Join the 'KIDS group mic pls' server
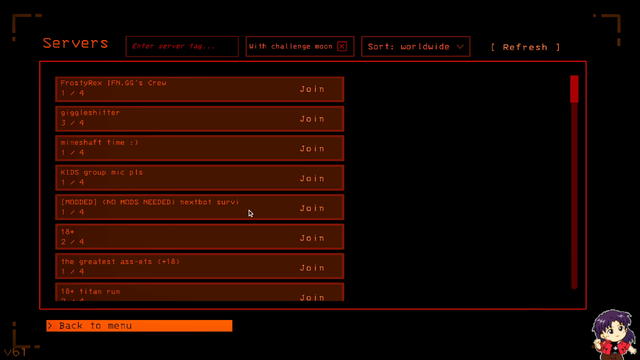Image resolution: width=640 pixels, height=360 pixels. (x=312, y=178)
